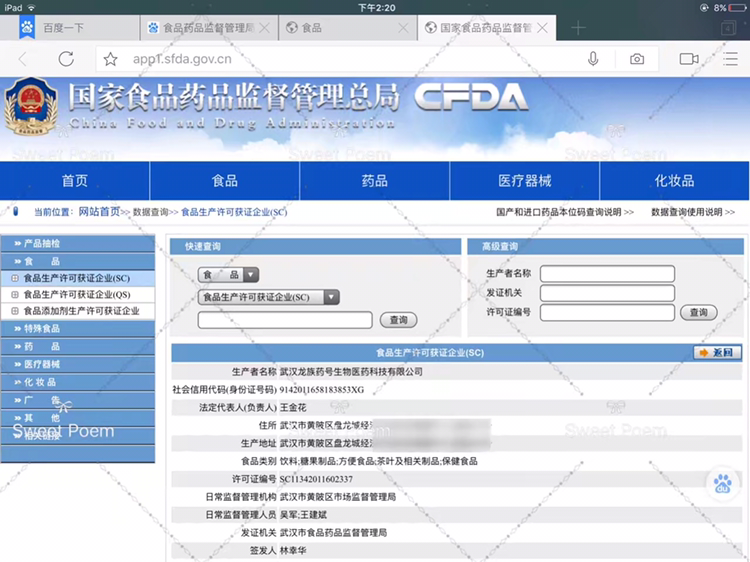This screenshot has height=562, width=750.
Task: Open the 食 品 category dropdown
Action: point(228,275)
